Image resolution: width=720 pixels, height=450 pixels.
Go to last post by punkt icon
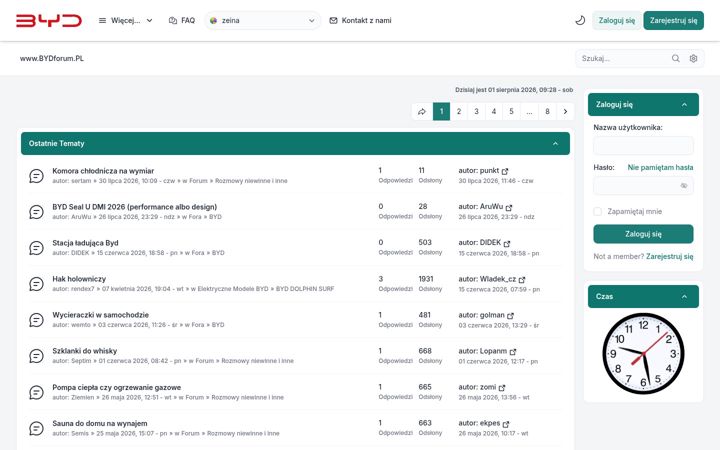pos(505,171)
